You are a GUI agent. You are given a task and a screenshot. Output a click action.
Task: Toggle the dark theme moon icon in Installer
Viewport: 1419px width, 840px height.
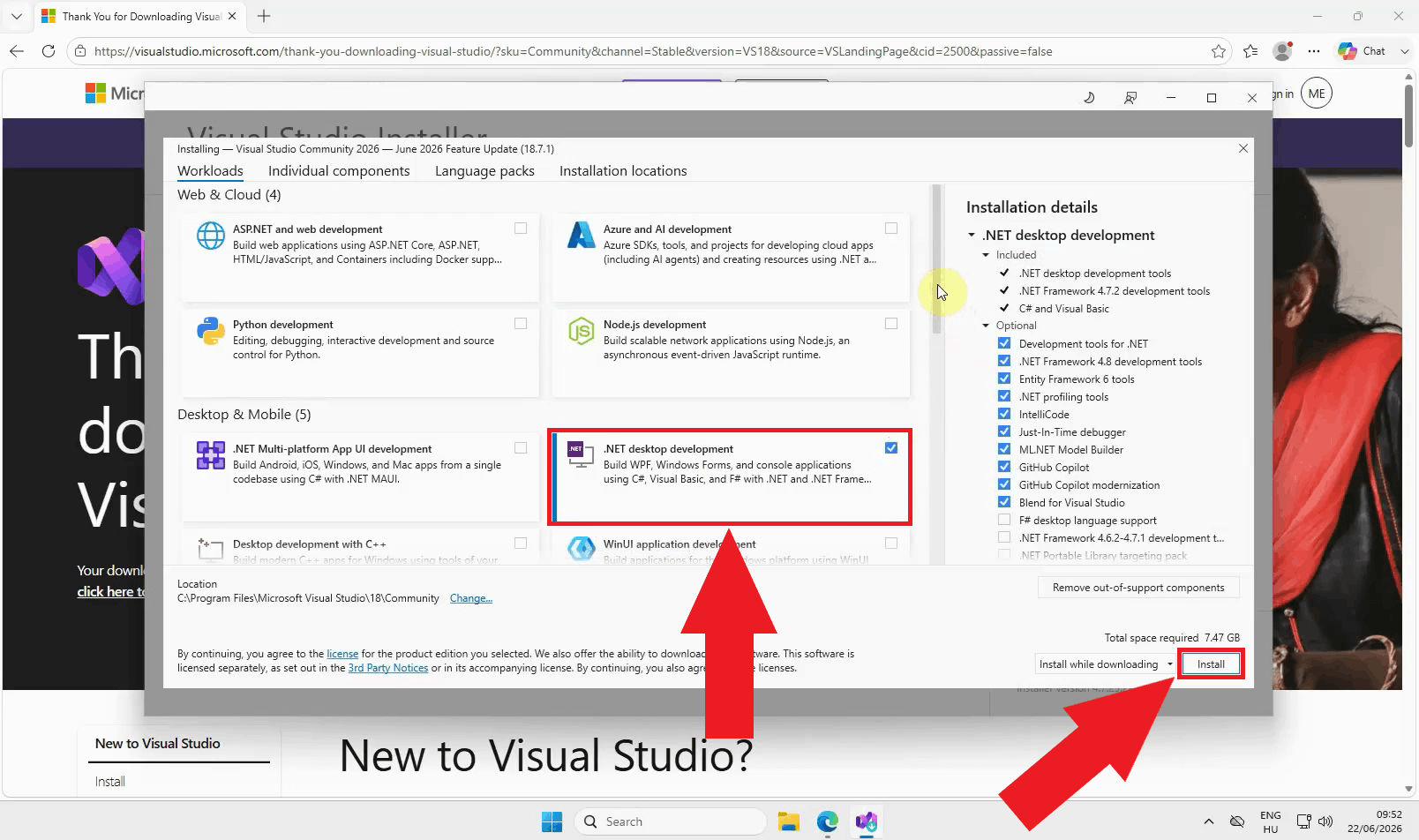click(1089, 97)
